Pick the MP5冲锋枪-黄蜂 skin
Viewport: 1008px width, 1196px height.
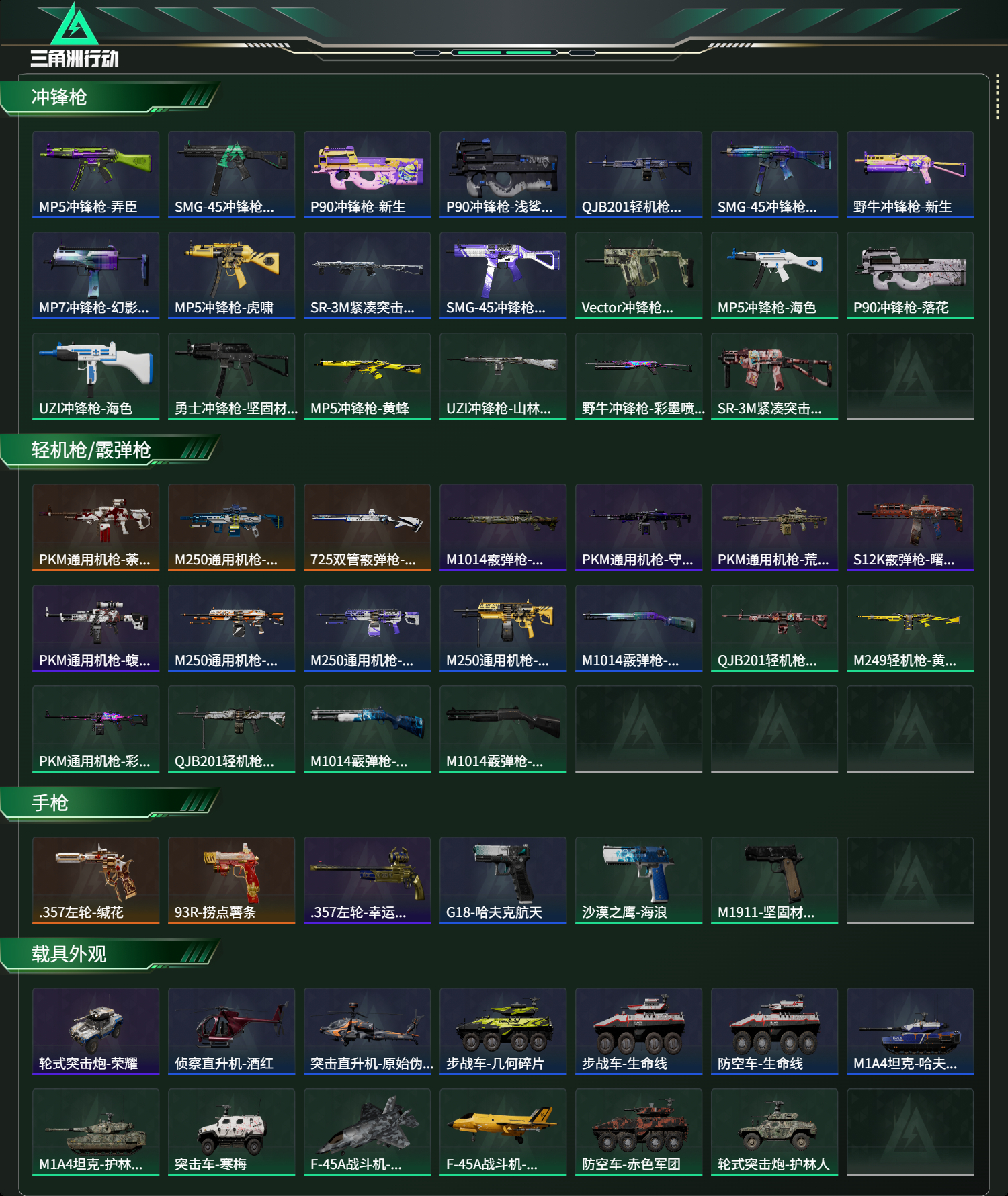click(368, 376)
